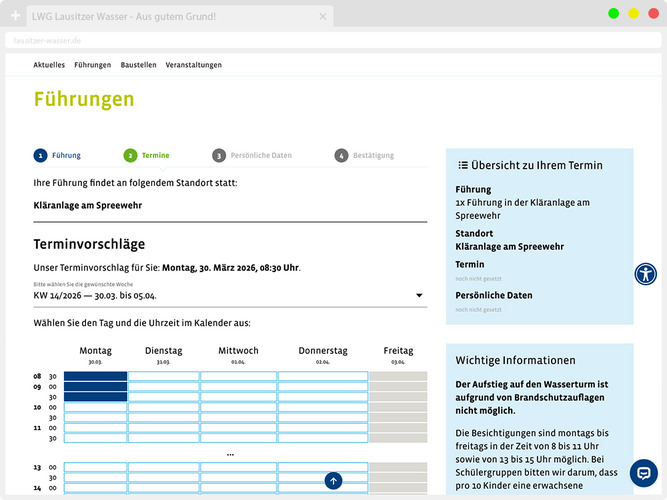Open the chat widget

(x=644, y=473)
